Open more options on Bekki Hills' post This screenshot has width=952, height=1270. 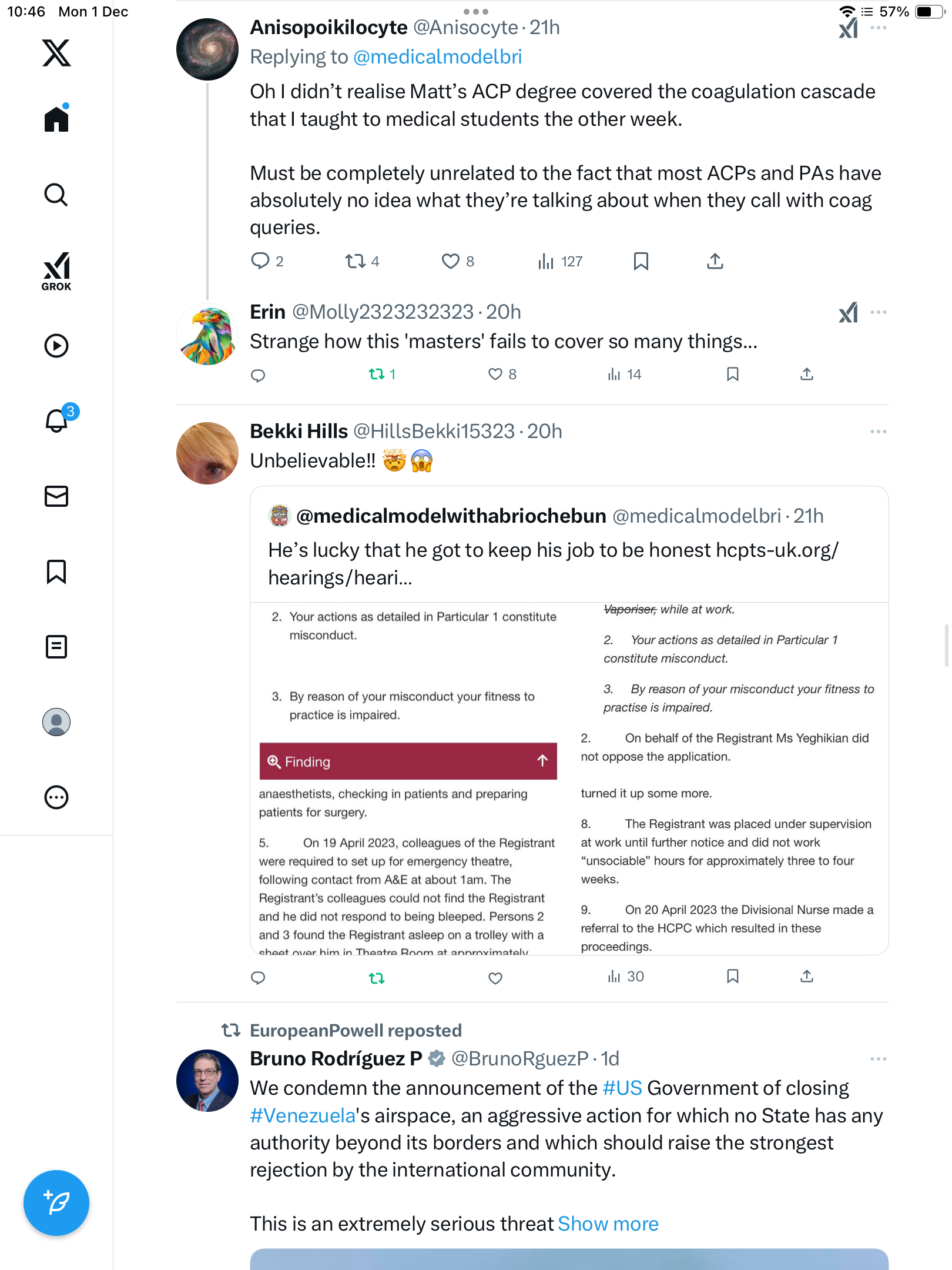point(878,432)
